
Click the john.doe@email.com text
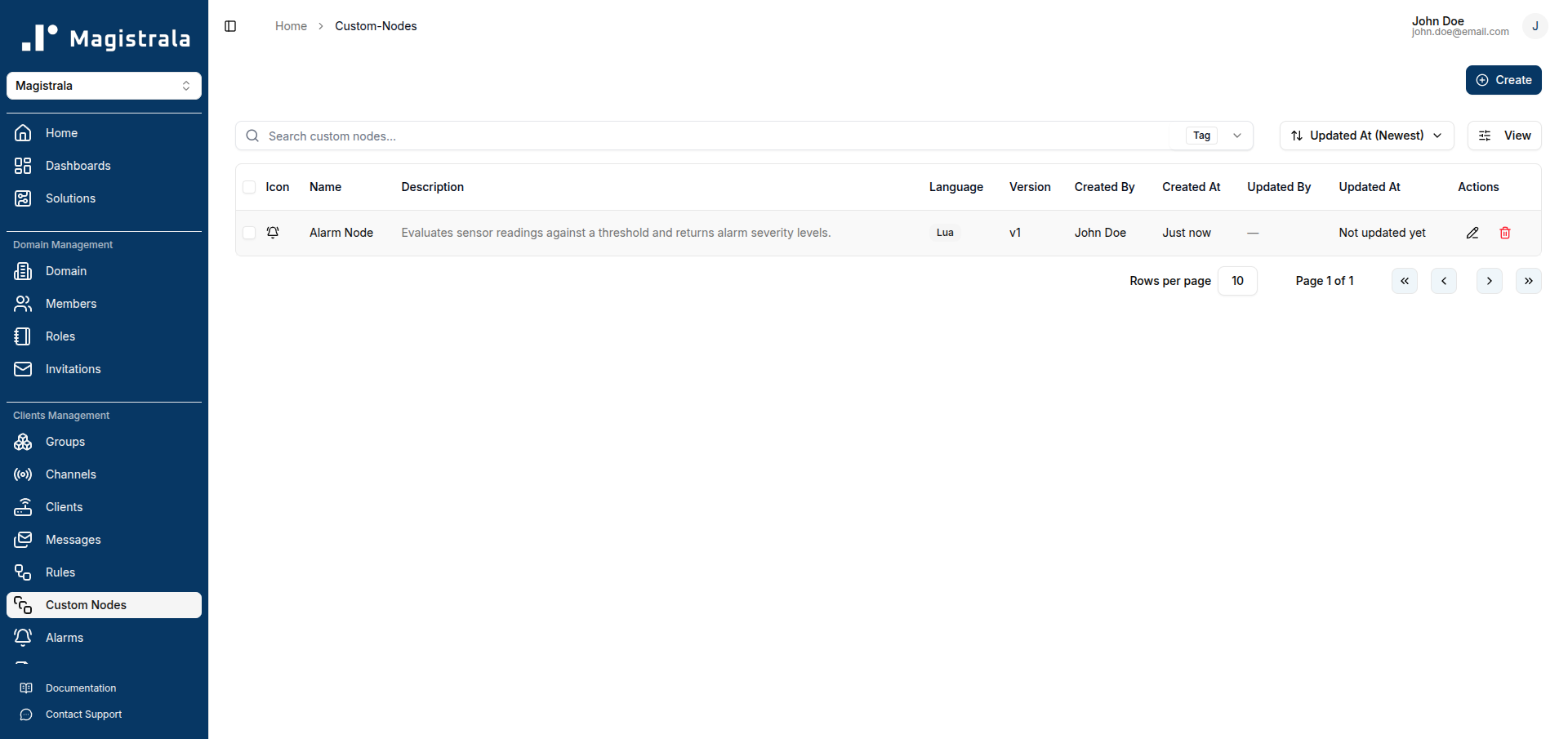(1460, 32)
